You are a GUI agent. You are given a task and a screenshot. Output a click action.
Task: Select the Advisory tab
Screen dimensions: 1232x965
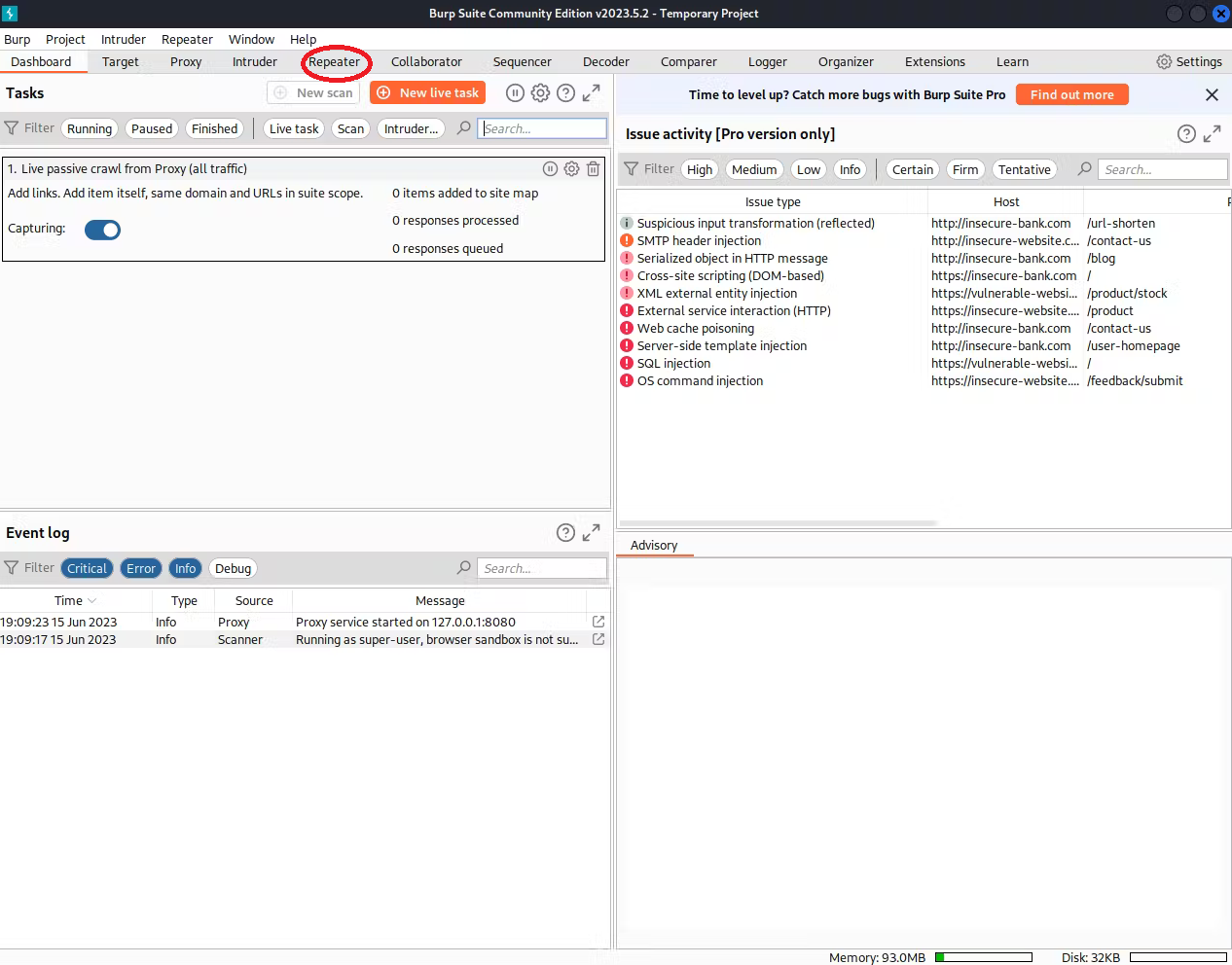click(x=654, y=545)
